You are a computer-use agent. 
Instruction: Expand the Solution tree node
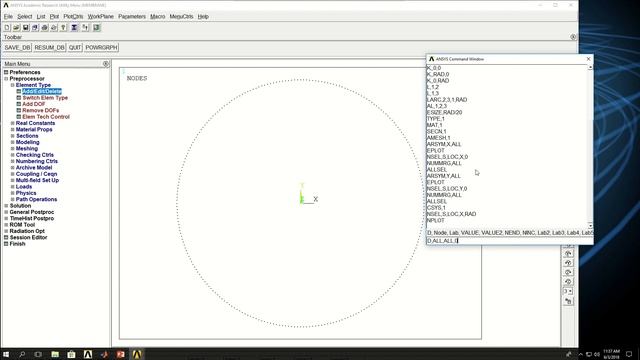(x=6, y=206)
